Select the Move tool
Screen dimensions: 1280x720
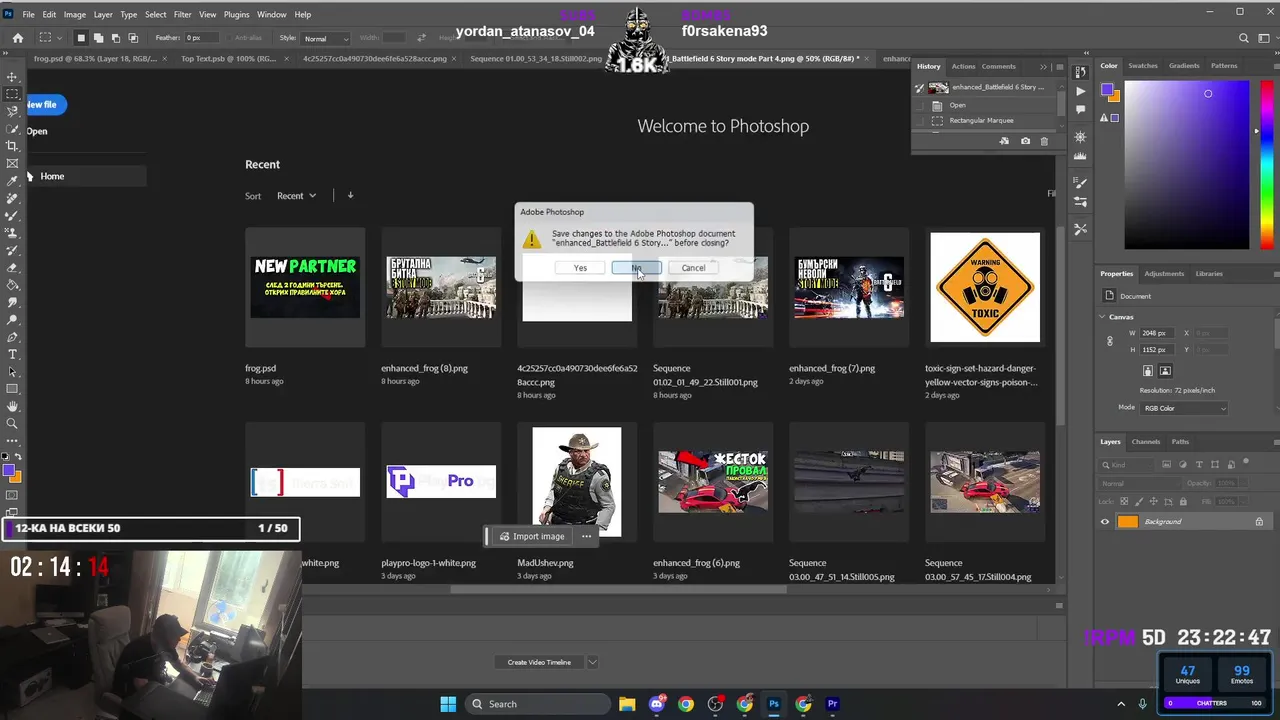pyautogui.click(x=12, y=77)
